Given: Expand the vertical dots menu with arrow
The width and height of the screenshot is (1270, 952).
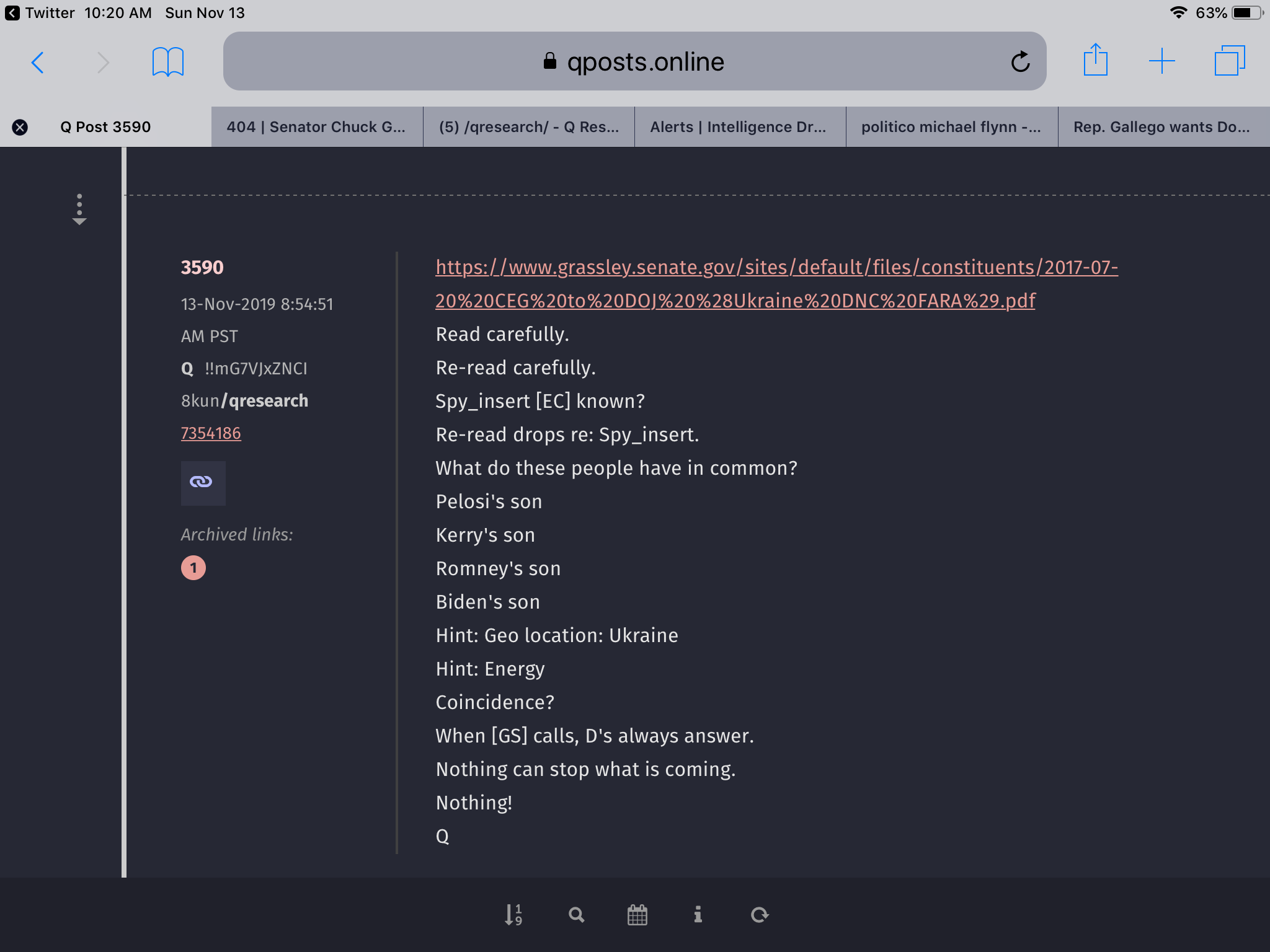Looking at the screenshot, I should (79, 209).
